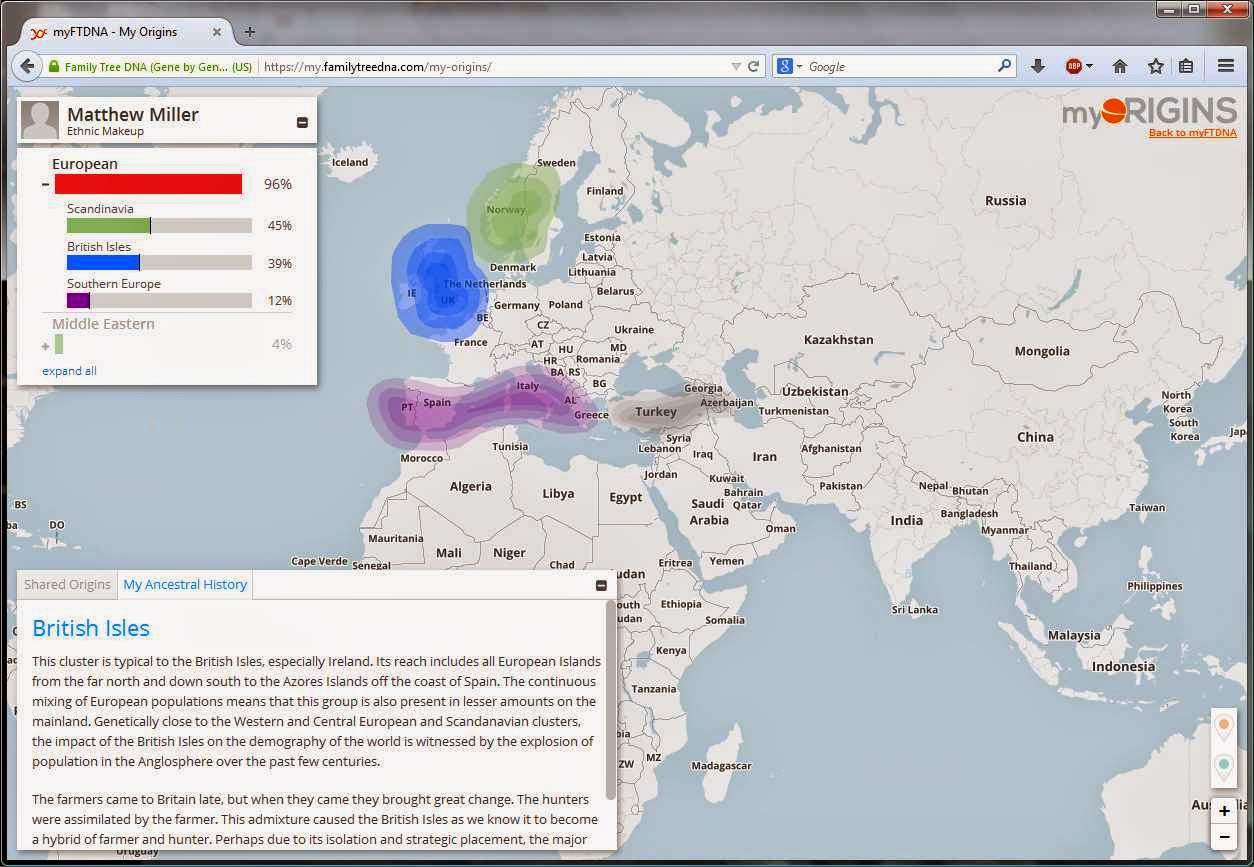Viewport: 1254px width, 867px height.
Task: Click the orange location pin on the map
Action: tap(1224, 723)
